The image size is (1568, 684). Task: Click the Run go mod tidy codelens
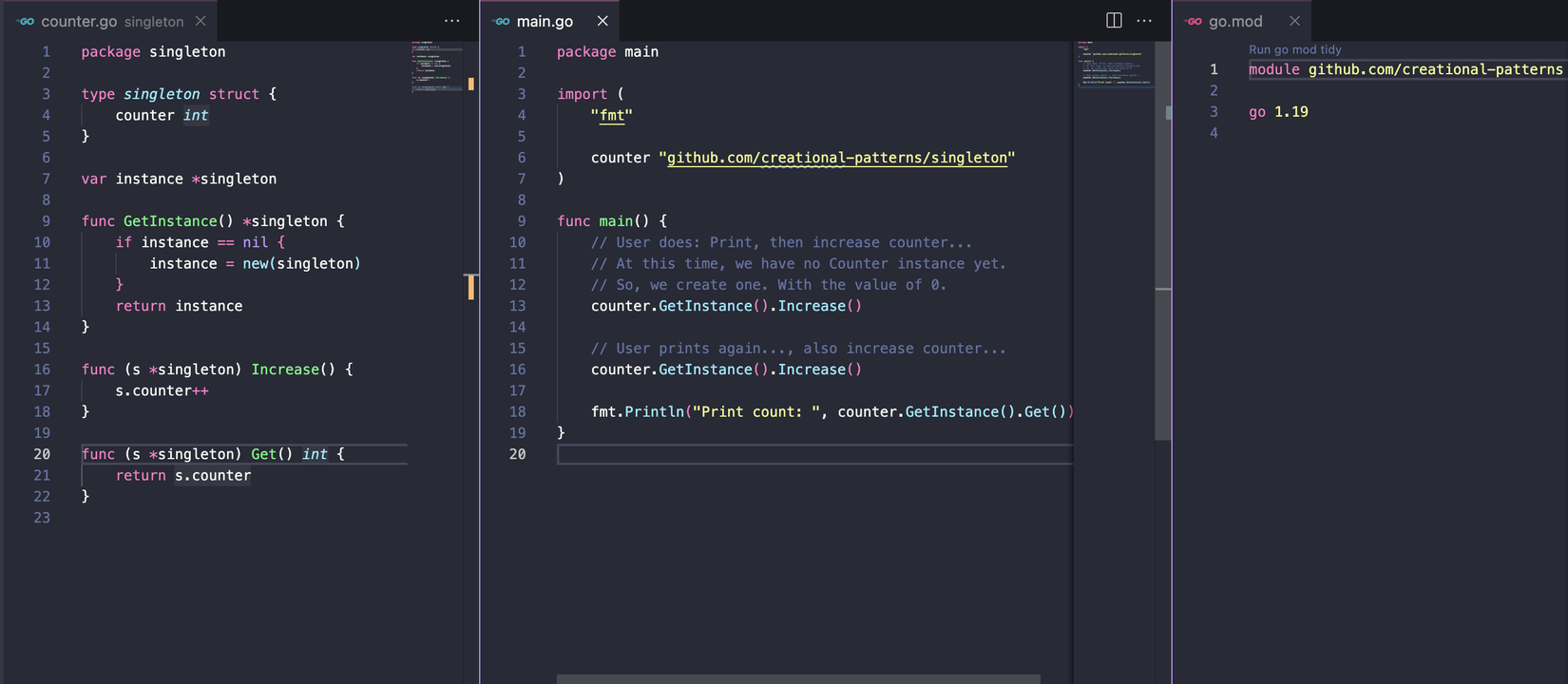click(1294, 49)
